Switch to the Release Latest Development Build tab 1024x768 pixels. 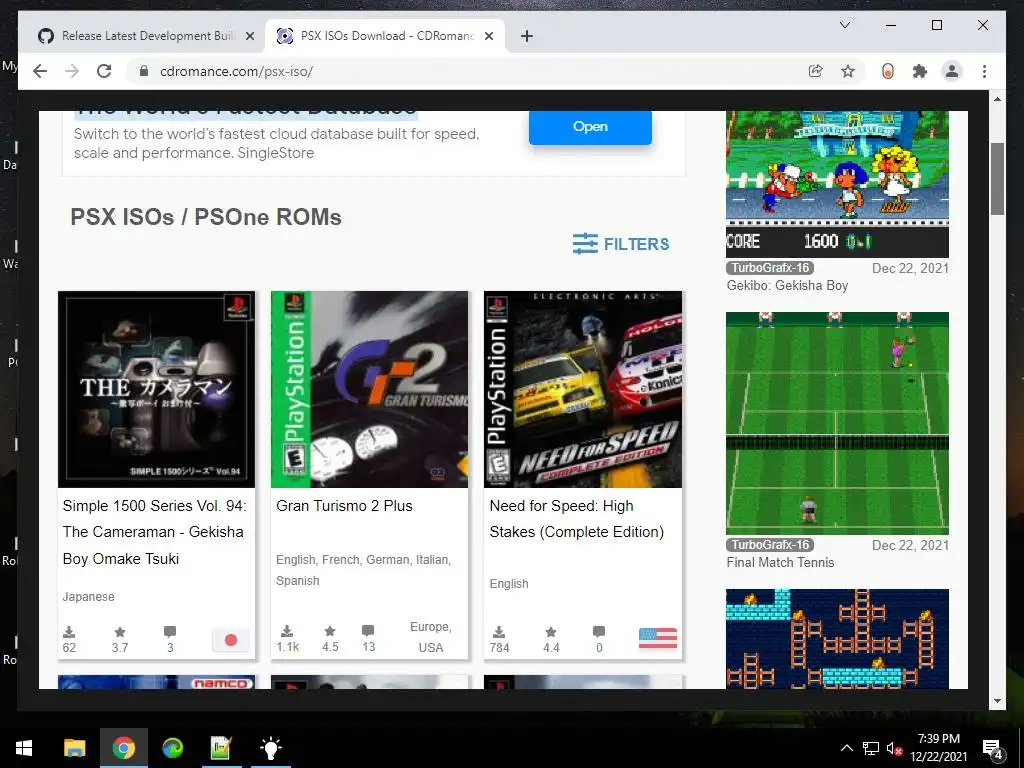click(x=147, y=36)
